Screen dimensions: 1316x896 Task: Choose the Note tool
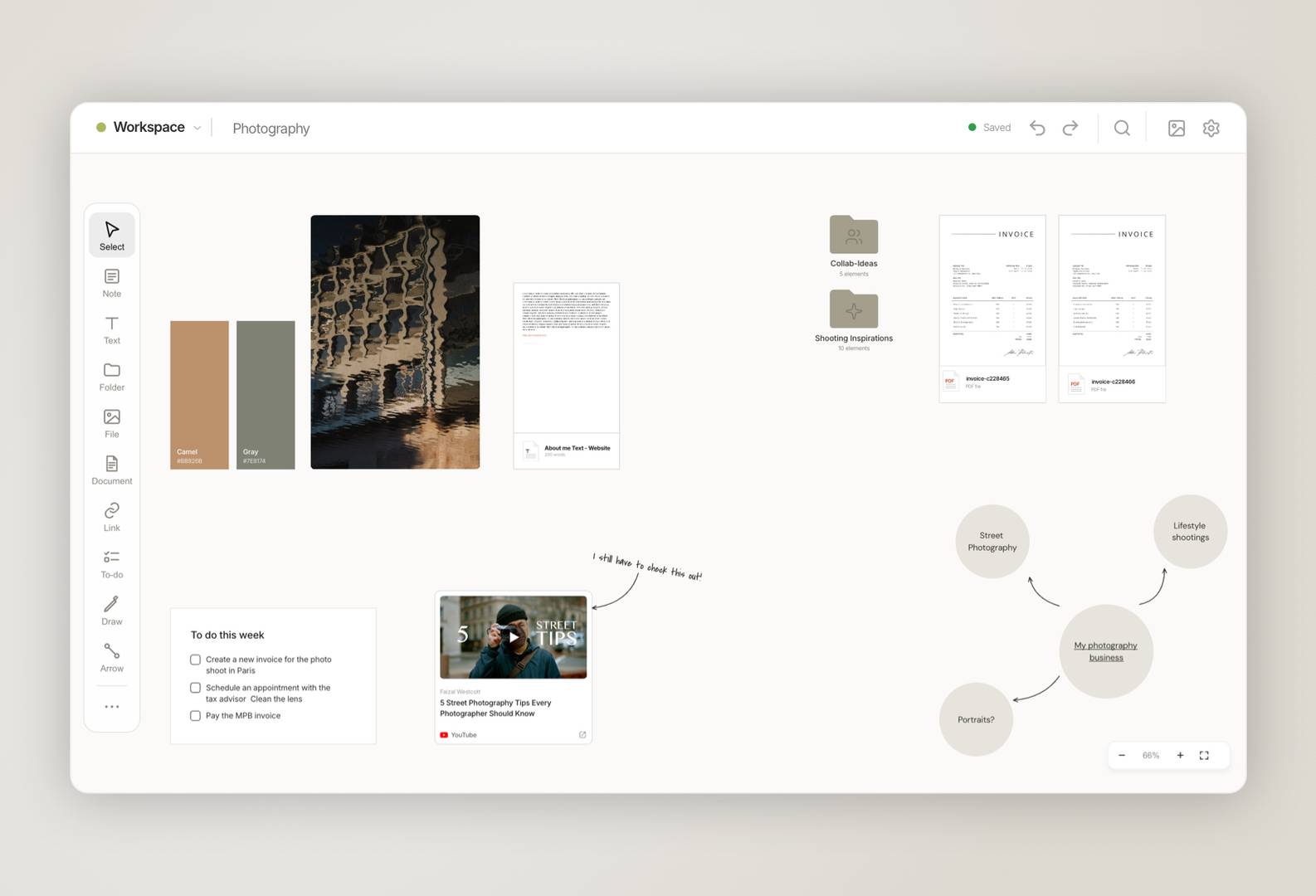click(x=112, y=283)
